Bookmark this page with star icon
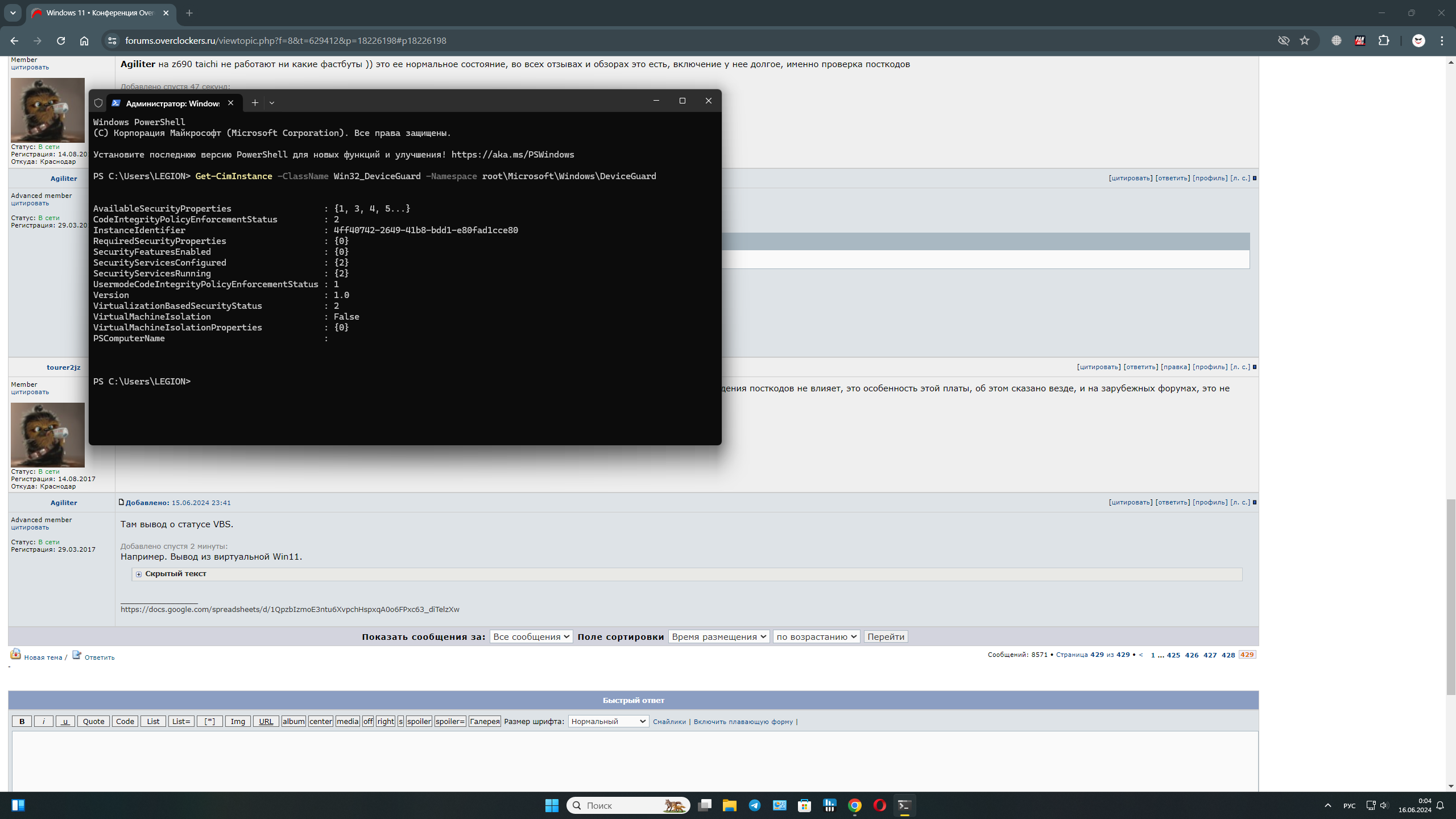This screenshot has width=1456, height=819. click(1305, 40)
